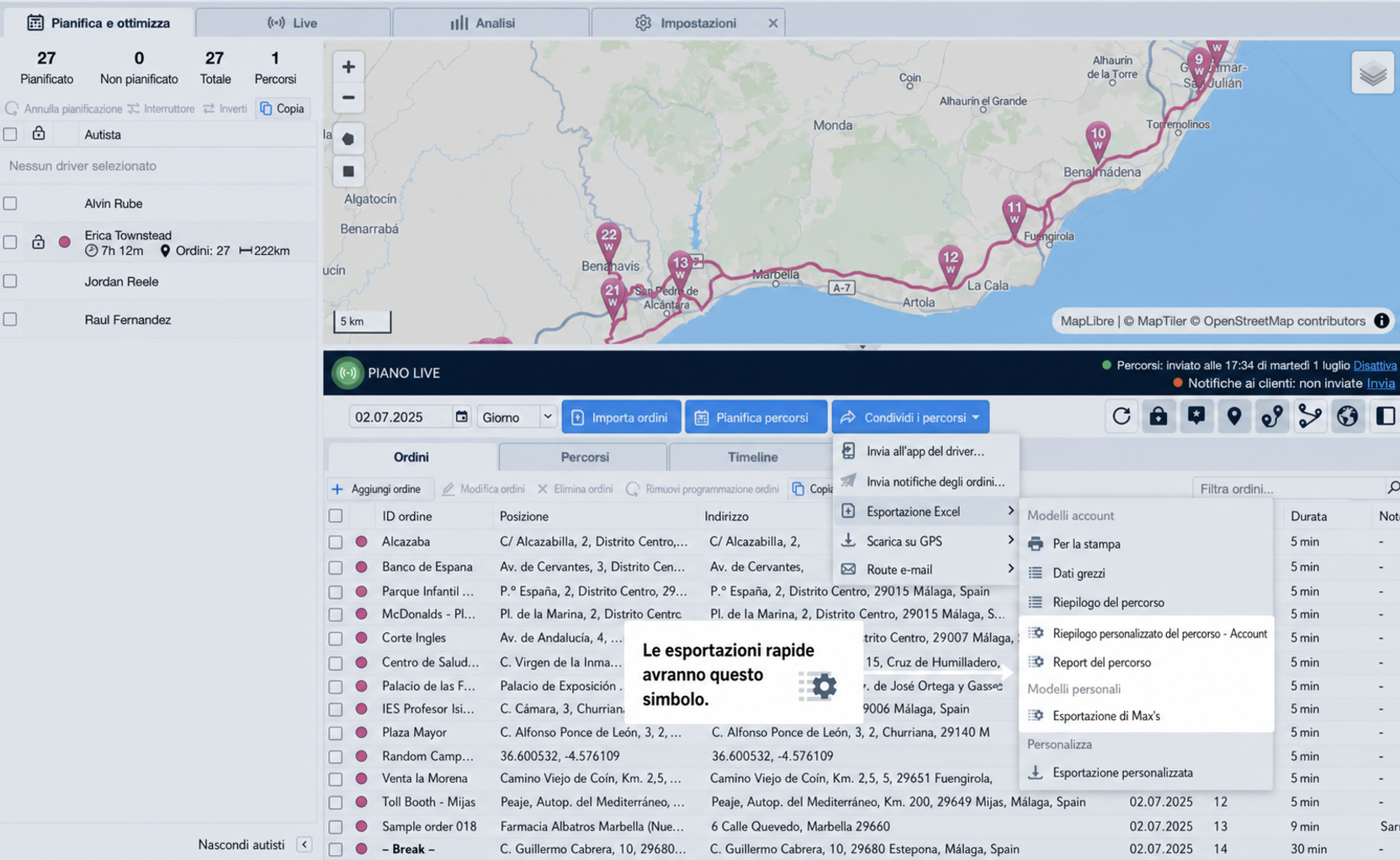Click map marker number 10
This screenshot has width=1400, height=860.
1098,141
